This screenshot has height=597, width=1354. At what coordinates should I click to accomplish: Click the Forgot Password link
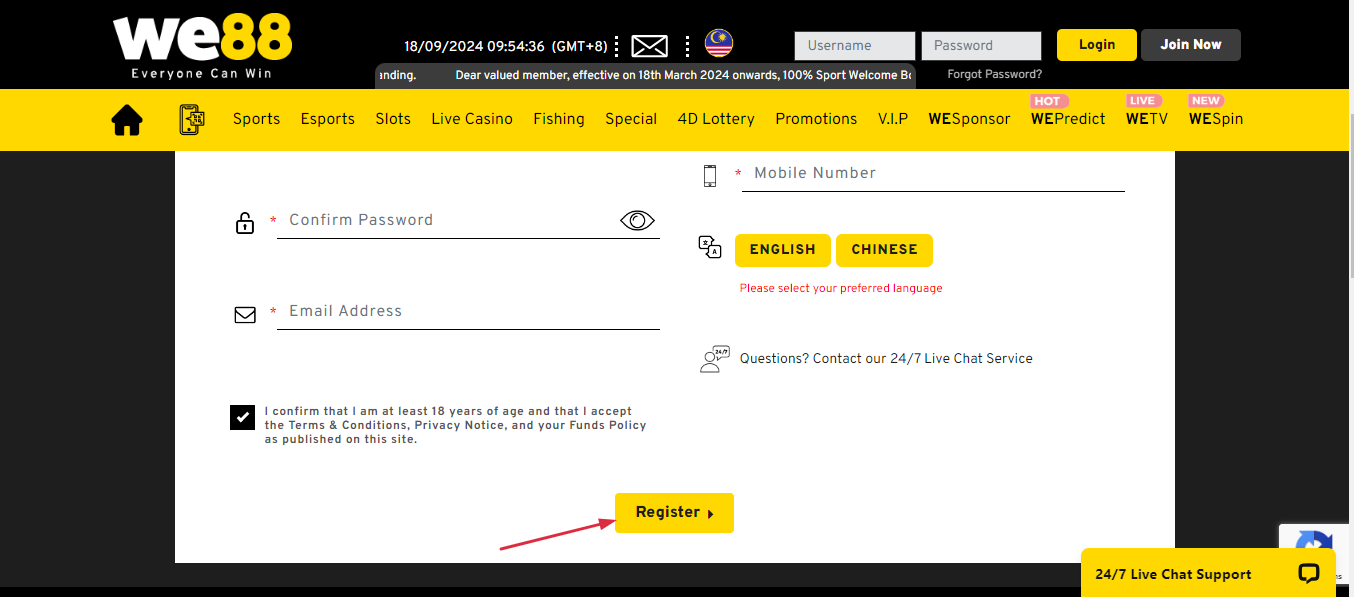[994, 74]
